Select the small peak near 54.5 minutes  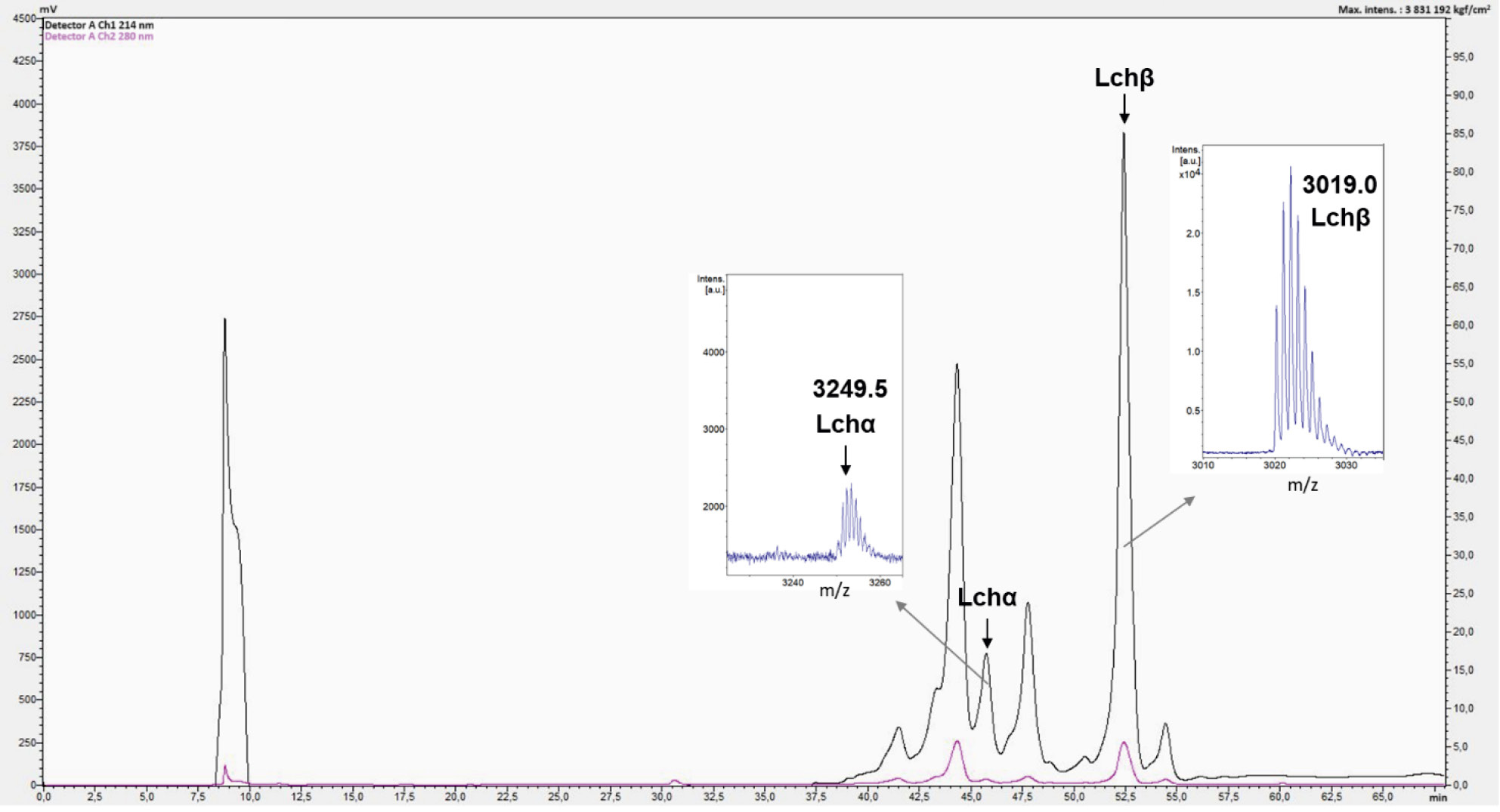[x=1165, y=725]
